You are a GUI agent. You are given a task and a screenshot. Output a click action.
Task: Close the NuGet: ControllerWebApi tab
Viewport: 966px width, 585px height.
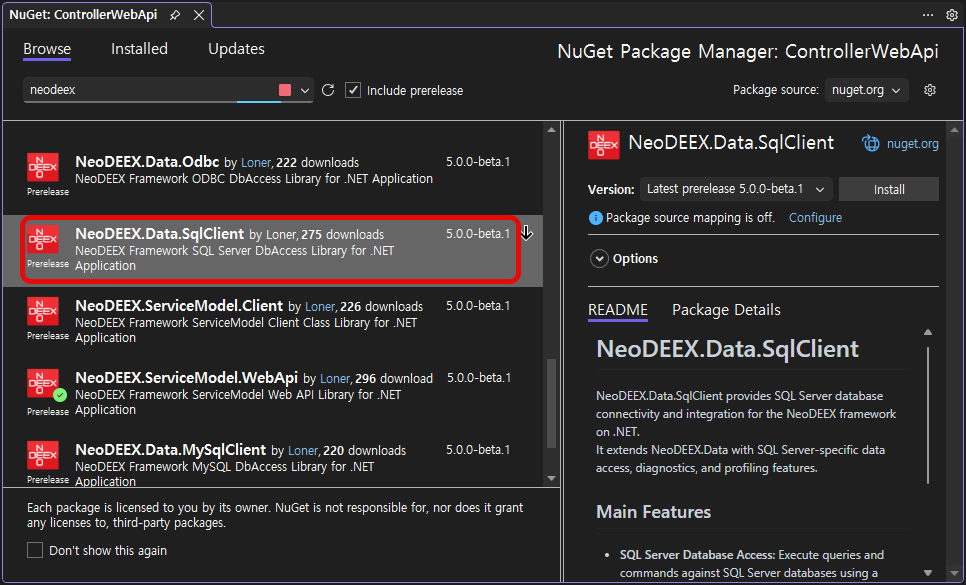(x=199, y=15)
